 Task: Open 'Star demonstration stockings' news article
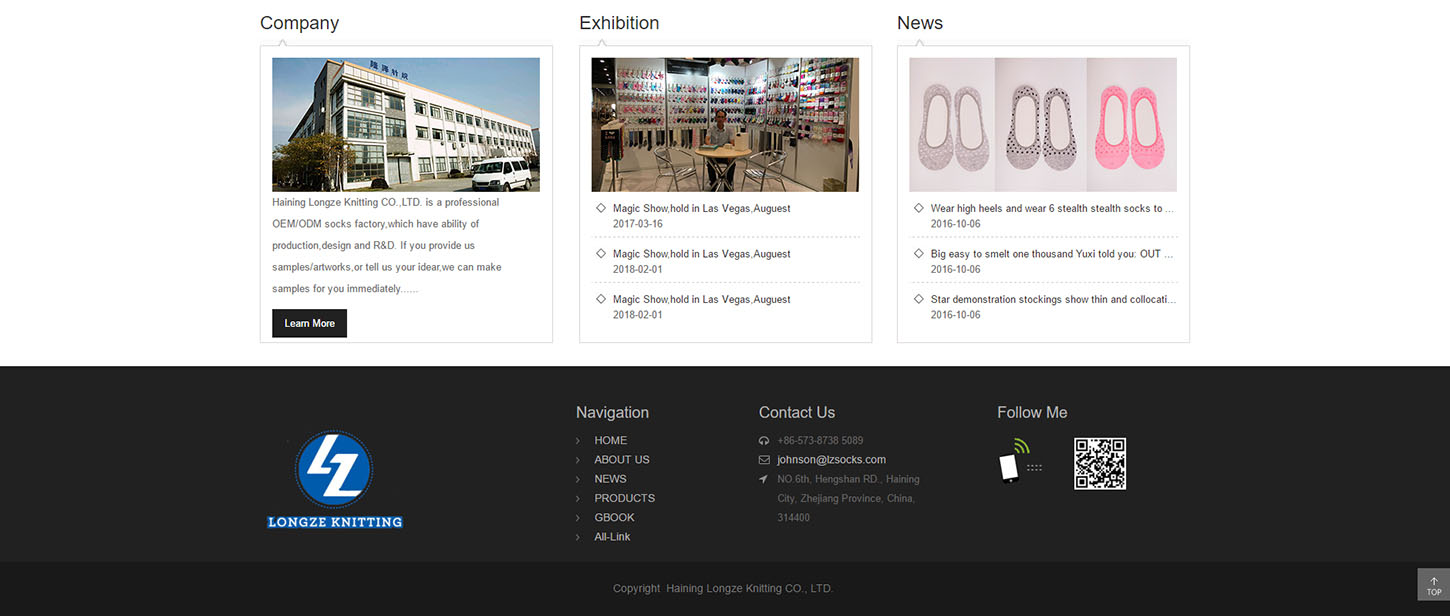1052,300
